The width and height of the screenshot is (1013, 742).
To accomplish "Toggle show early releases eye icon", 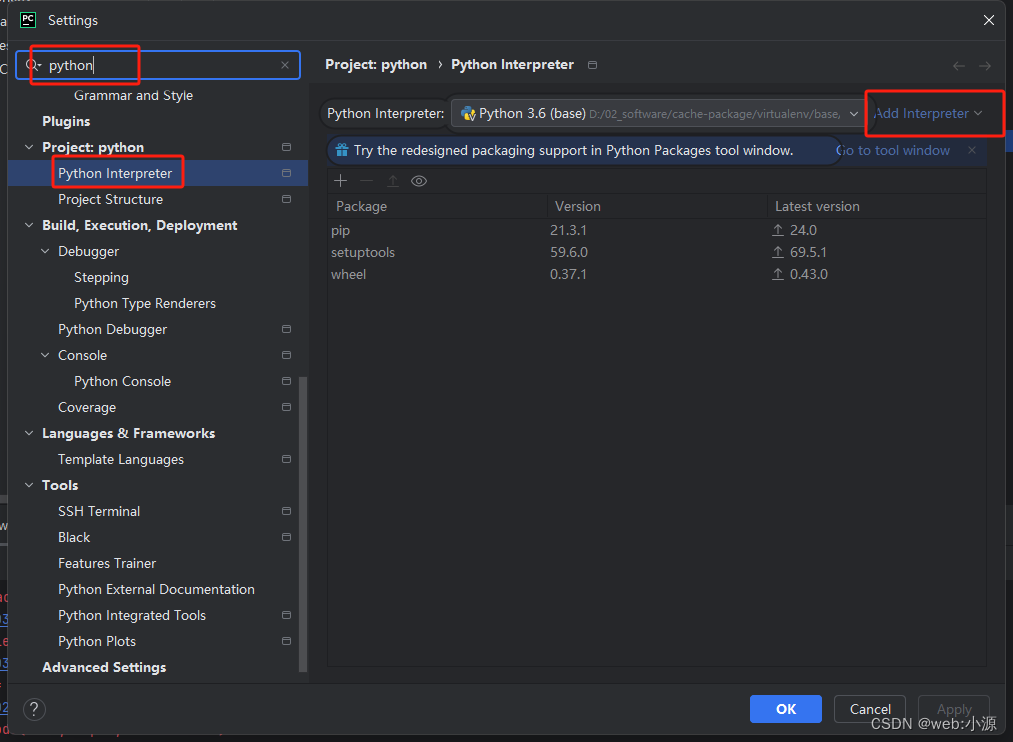I will 419,181.
